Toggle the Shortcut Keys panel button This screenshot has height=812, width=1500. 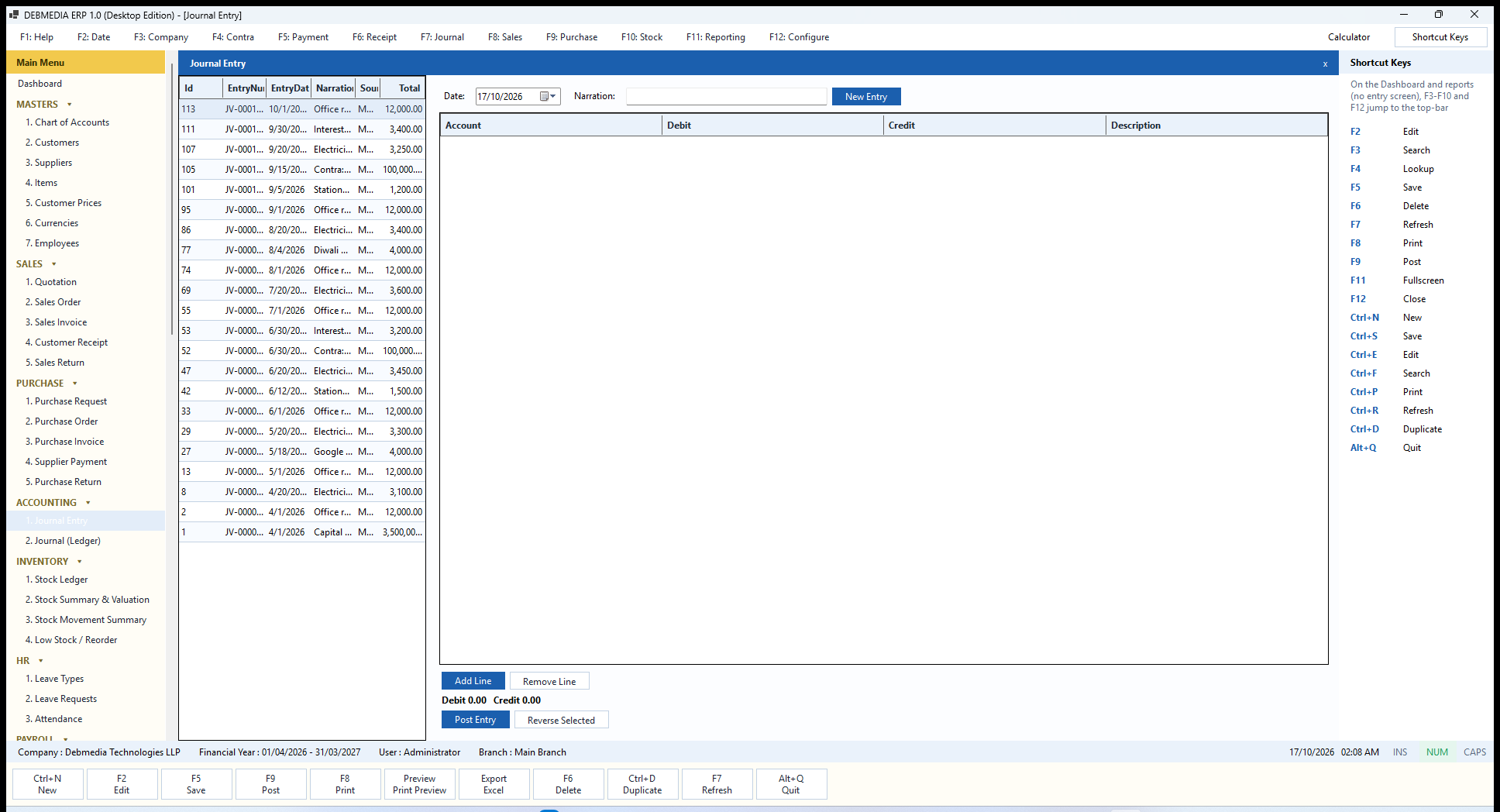[1440, 37]
